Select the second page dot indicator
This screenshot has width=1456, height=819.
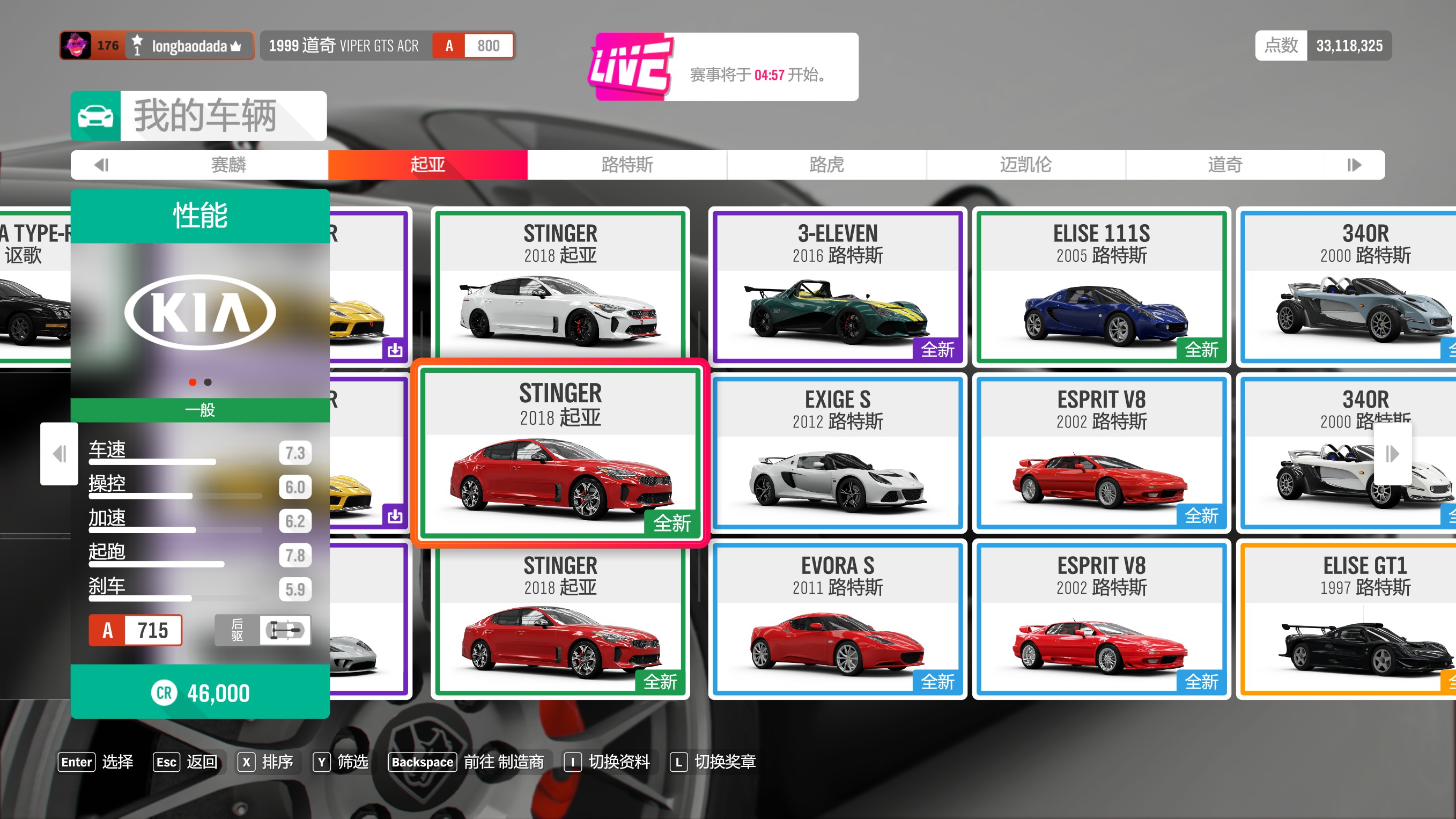208,382
